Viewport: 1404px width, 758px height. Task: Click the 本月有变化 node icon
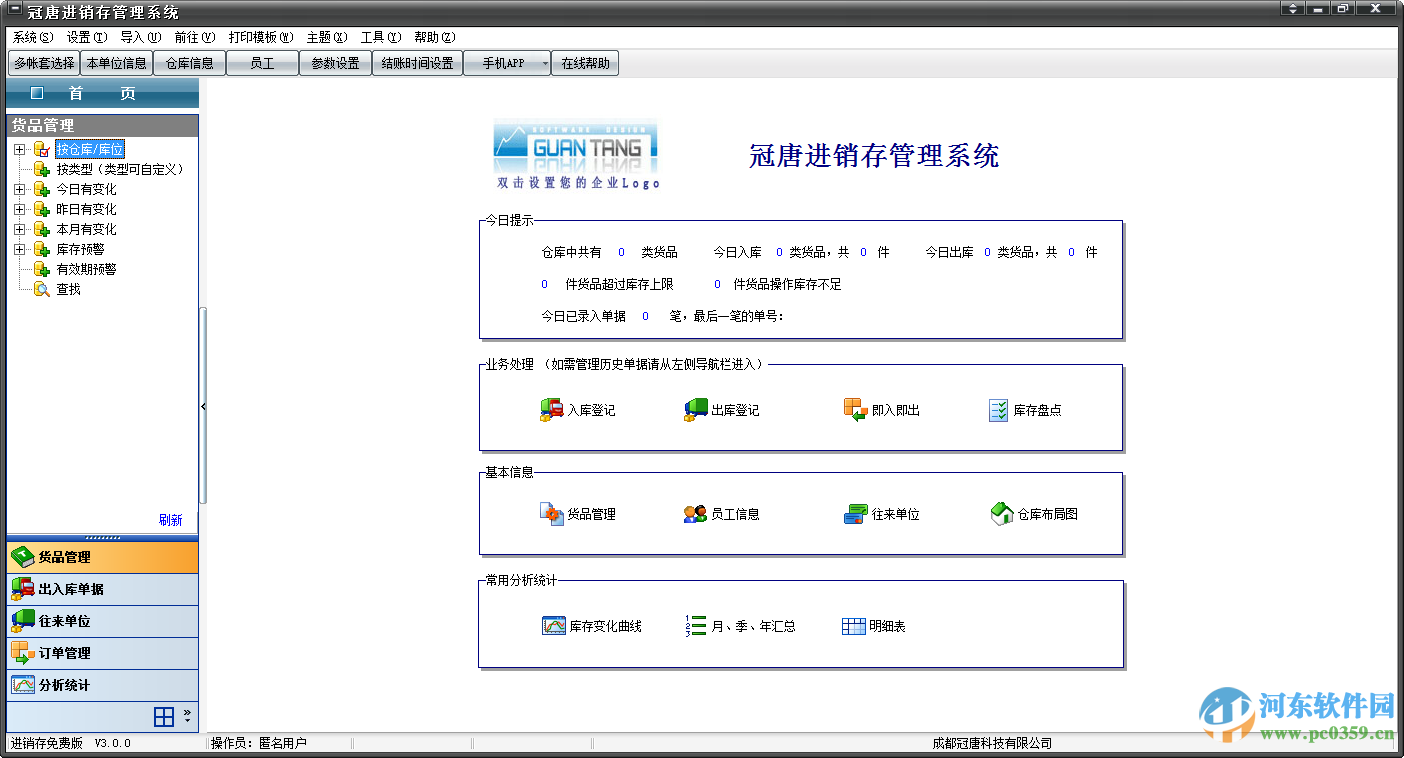tap(41, 229)
